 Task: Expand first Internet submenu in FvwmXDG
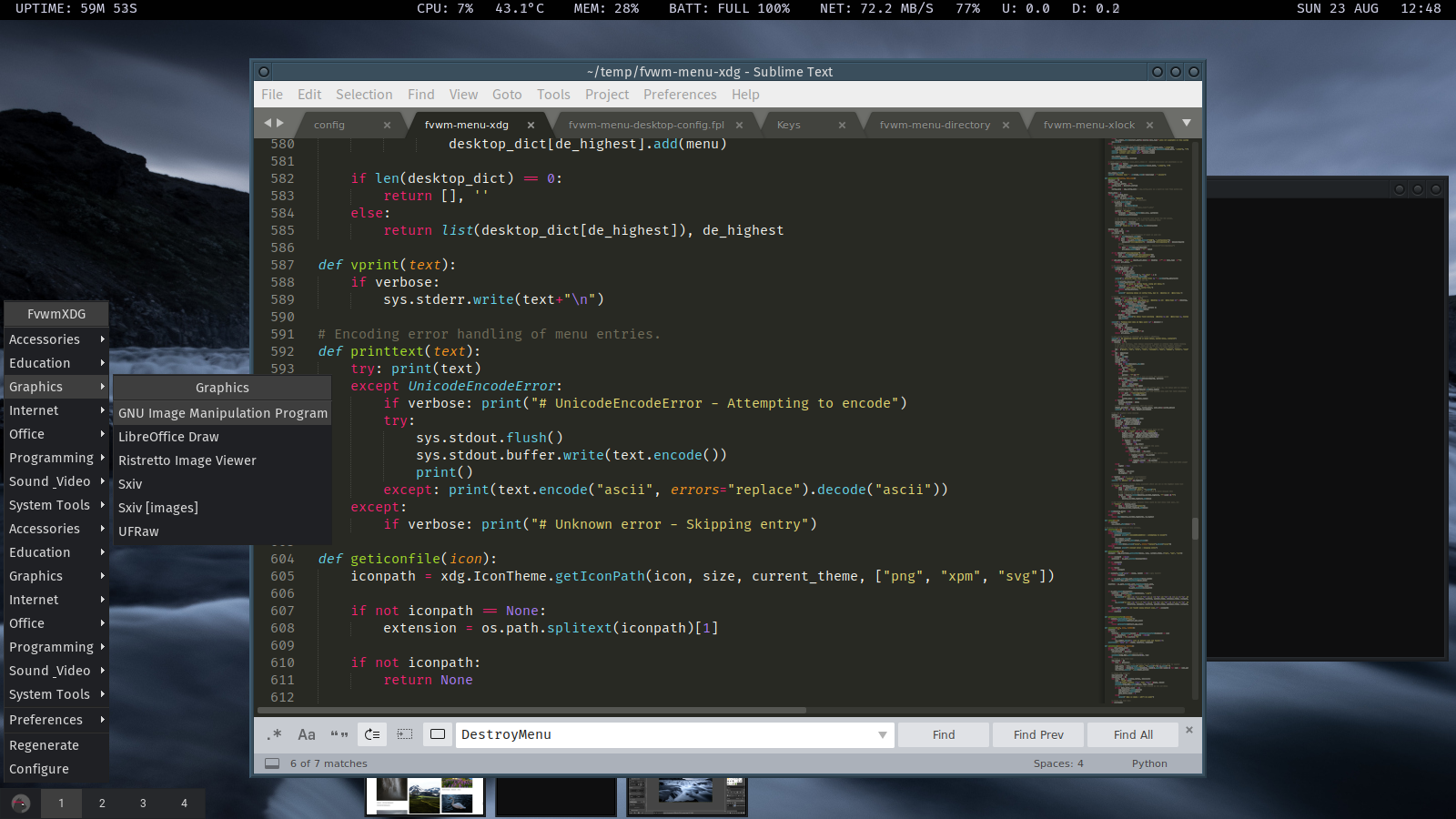[x=56, y=410]
